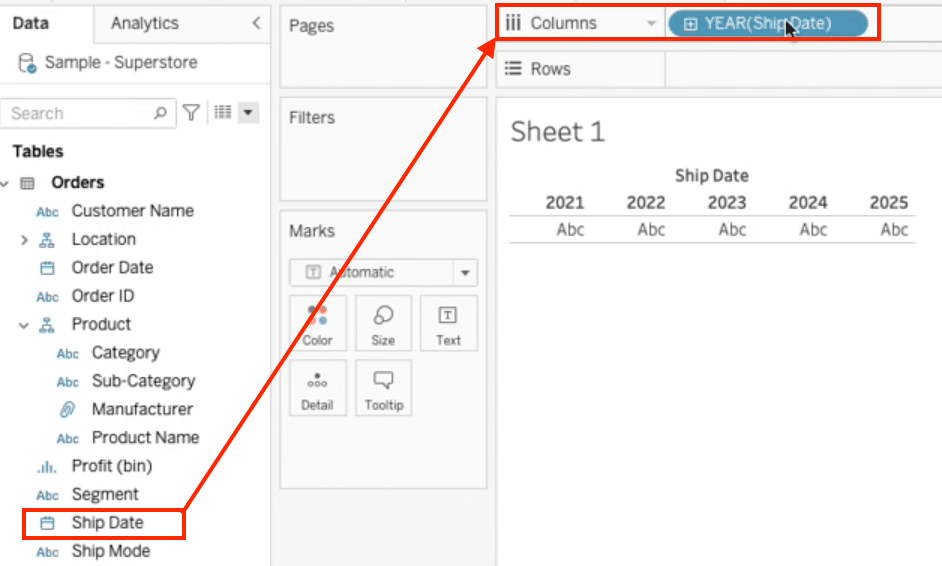
Task: Select the Profit (bin) field
Action: [112, 466]
